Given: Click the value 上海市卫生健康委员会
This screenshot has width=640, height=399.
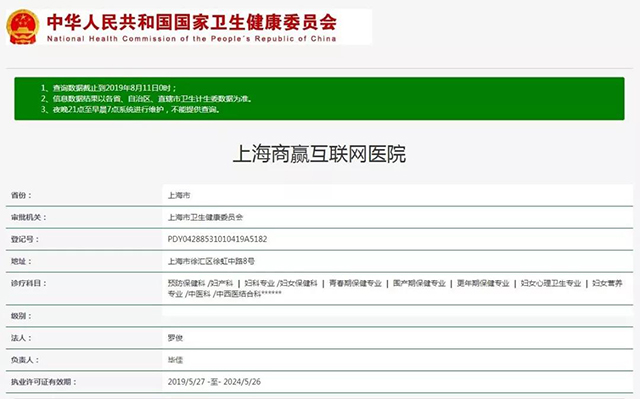Looking at the screenshot, I should pyautogui.click(x=205, y=217).
